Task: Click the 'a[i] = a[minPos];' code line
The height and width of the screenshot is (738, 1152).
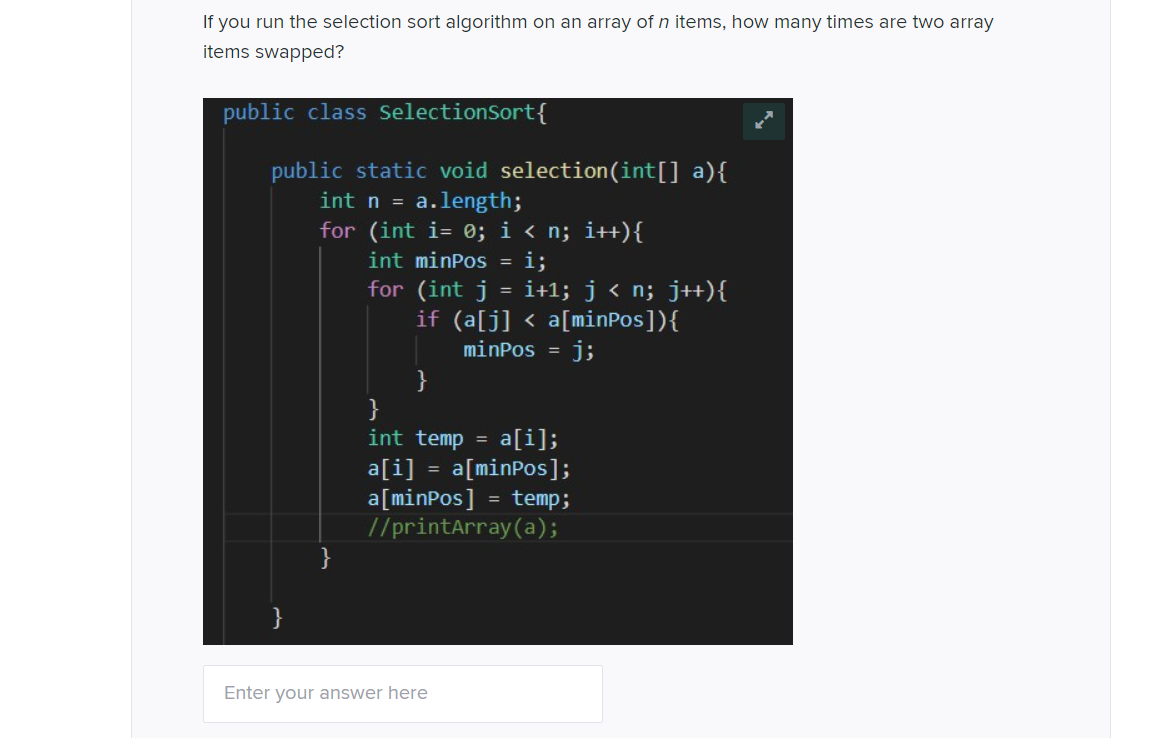Action: point(469,468)
